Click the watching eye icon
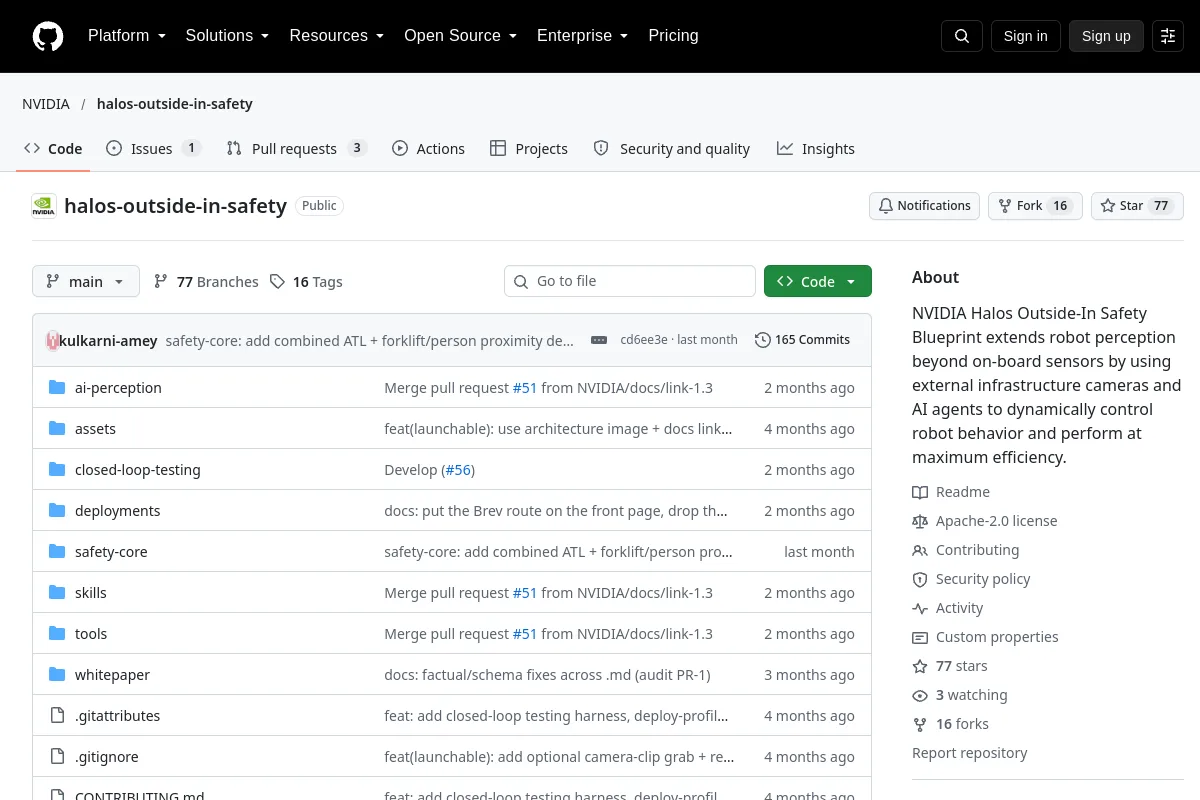Screen dimensions: 1200x800 point(920,695)
